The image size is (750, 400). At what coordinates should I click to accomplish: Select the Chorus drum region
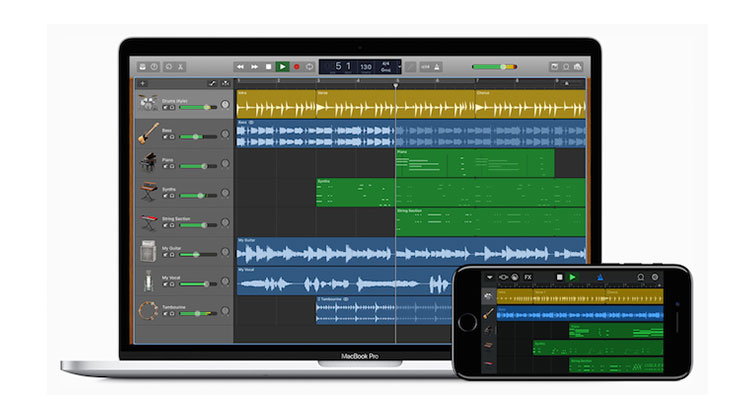click(x=530, y=104)
